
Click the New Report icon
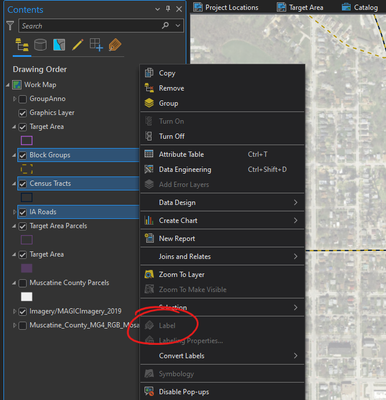click(149, 238)
